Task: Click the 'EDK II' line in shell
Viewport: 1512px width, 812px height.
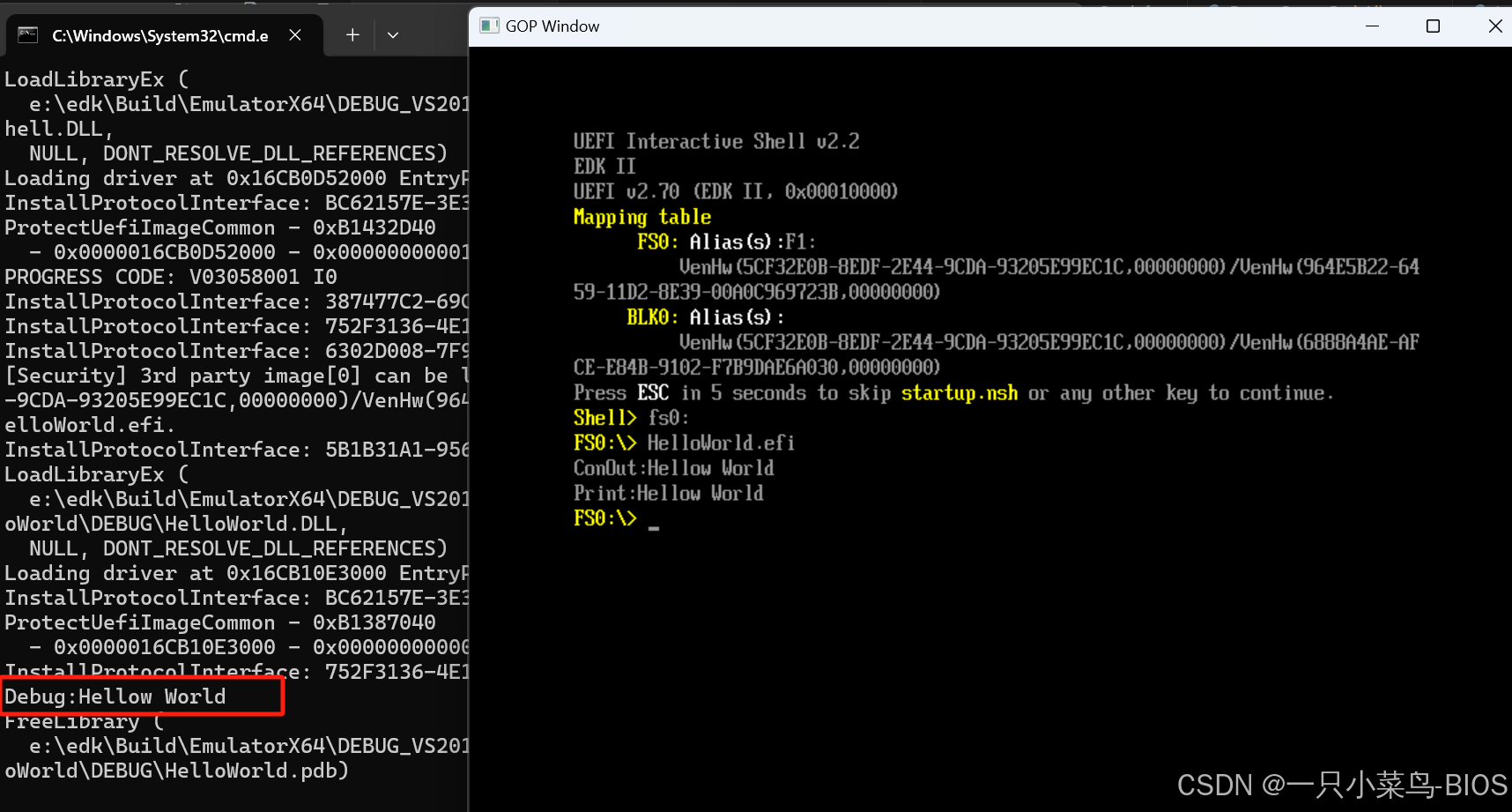Action: click(604, 167)
